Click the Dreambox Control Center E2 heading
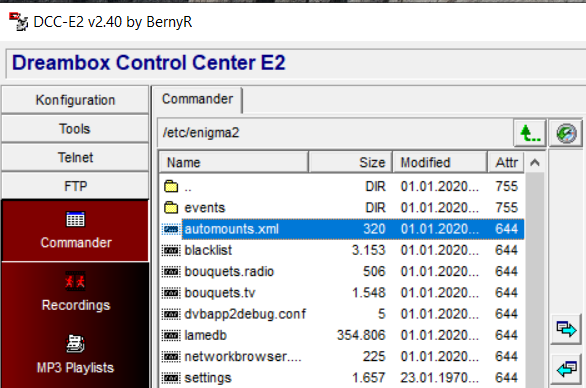This screenshot has height=388, width=586. [149, 62]
